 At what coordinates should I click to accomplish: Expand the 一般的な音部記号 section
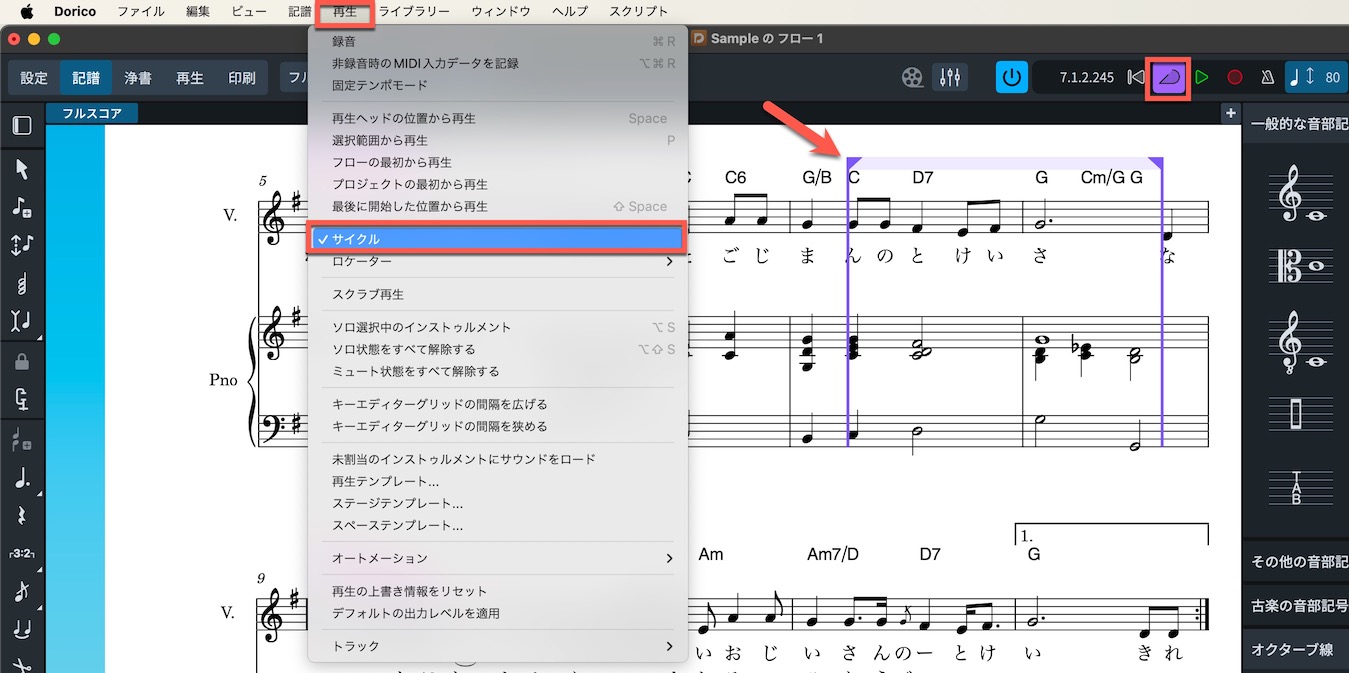click(x=1298, y=125)
